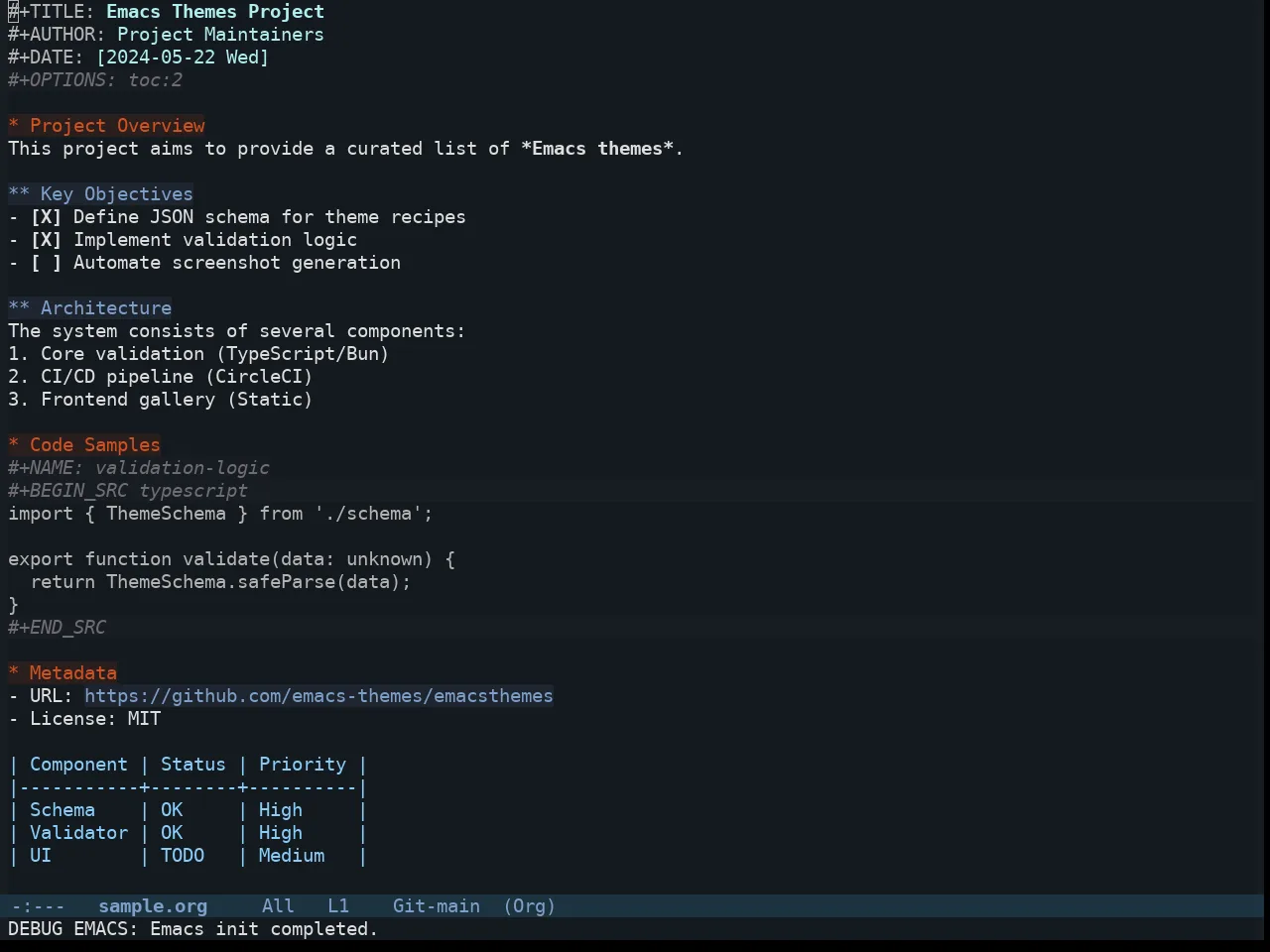
Task: Click the L1 line number indicator
Action: [x=338, y=906]
